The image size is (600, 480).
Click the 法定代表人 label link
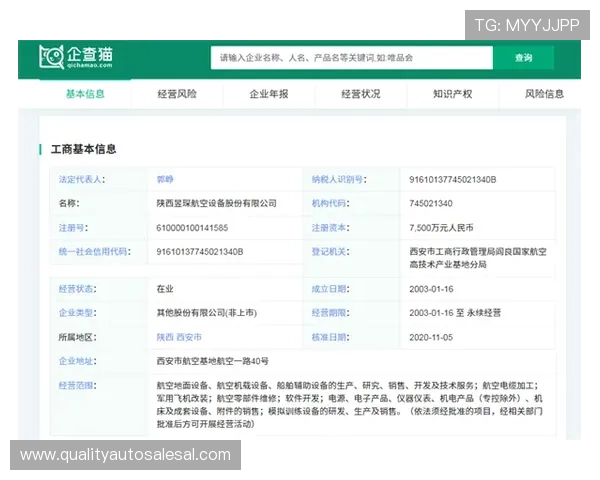pyautogui.click(x=82, y=179)
